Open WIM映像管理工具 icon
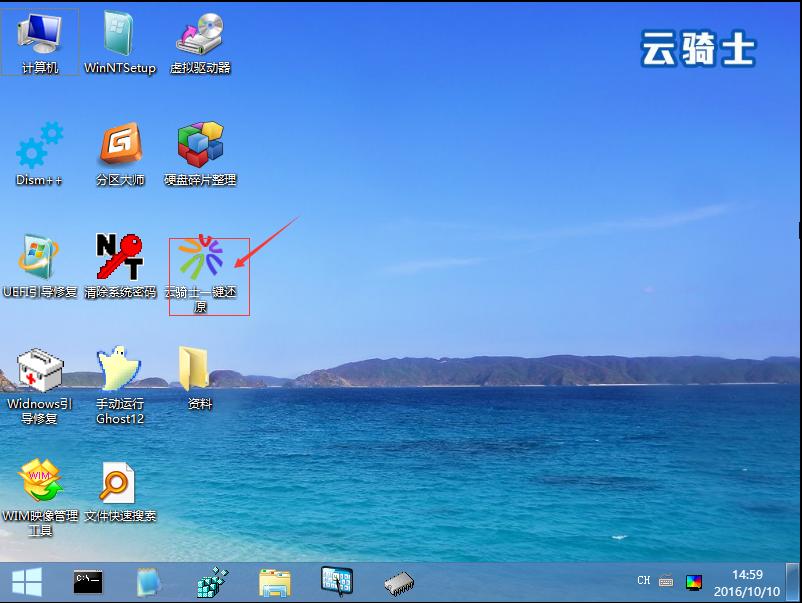Viewport: 802px width, 603px height. (x=40, y=483)
